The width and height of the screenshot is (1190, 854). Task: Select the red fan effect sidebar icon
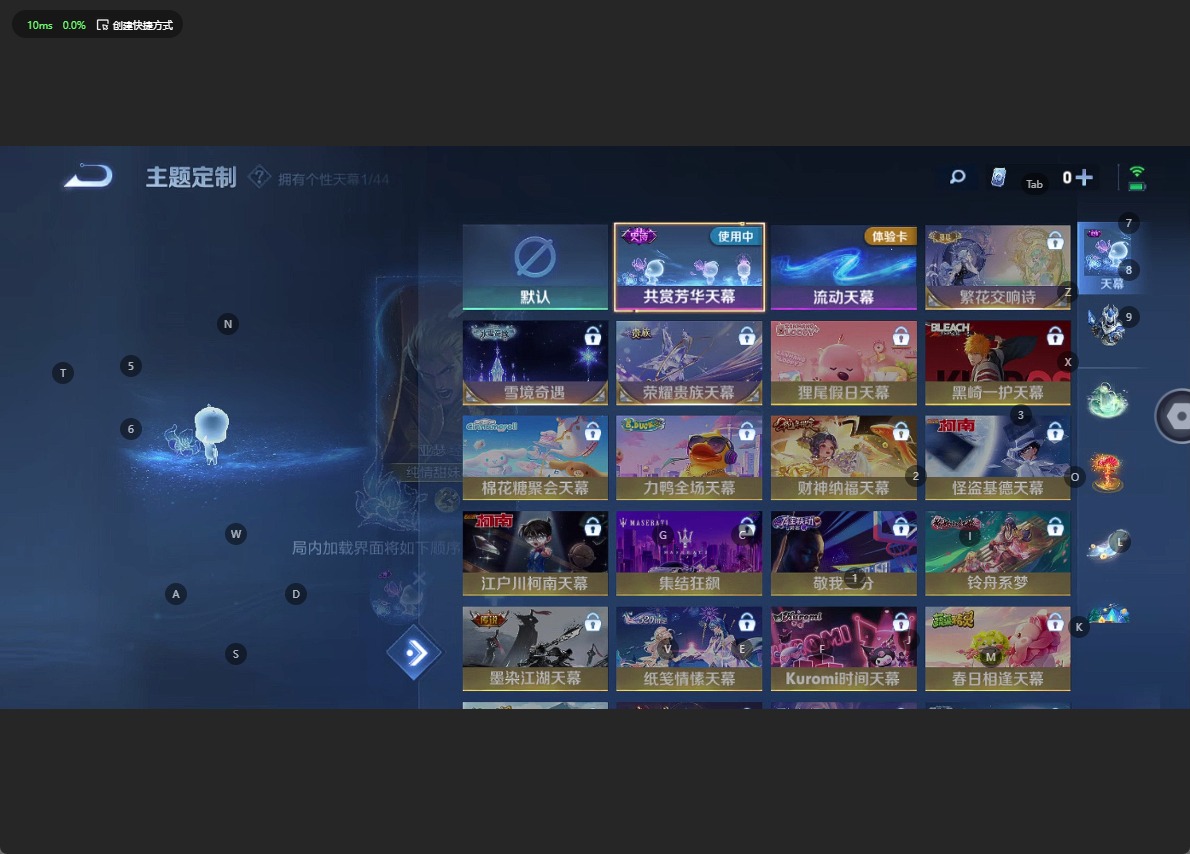[1107, 471]
